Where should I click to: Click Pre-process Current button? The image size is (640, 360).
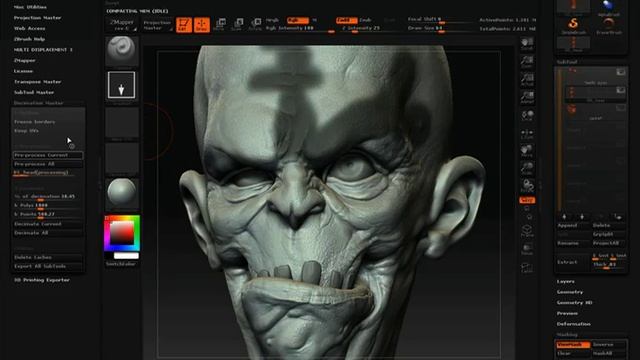click(48, 155)
